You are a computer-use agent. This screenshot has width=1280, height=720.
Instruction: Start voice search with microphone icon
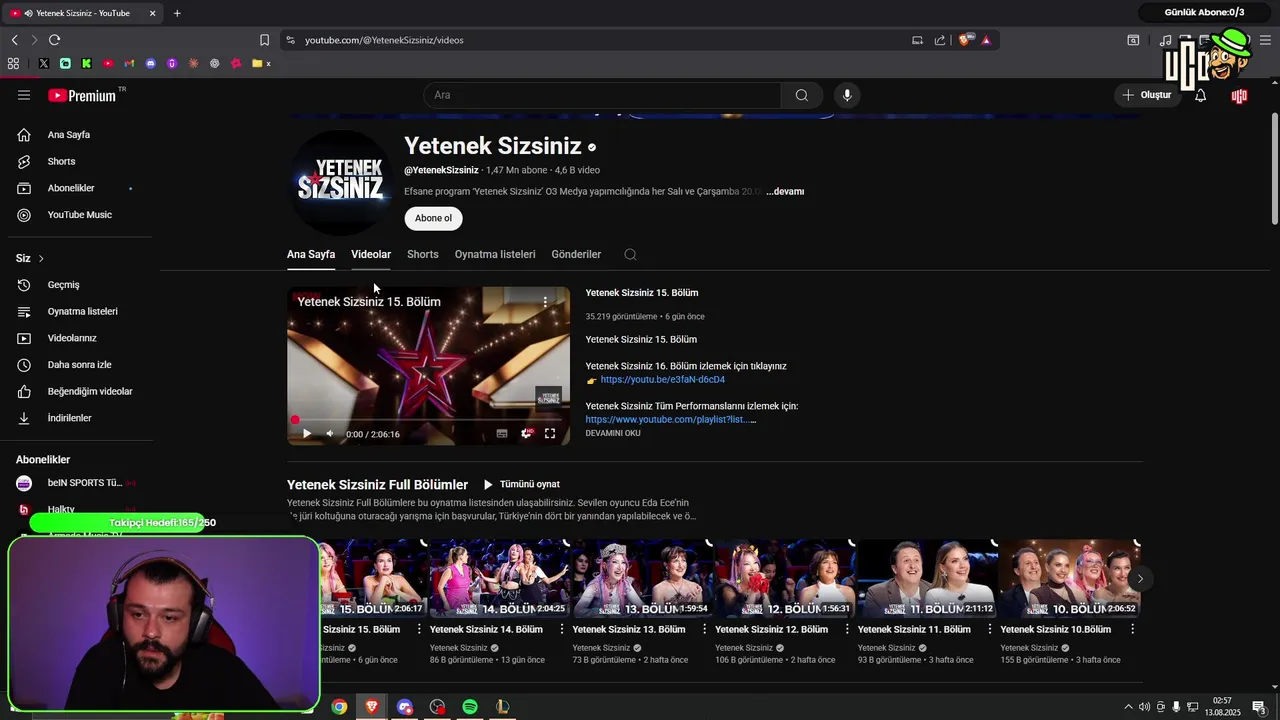[x=847, y=95]
